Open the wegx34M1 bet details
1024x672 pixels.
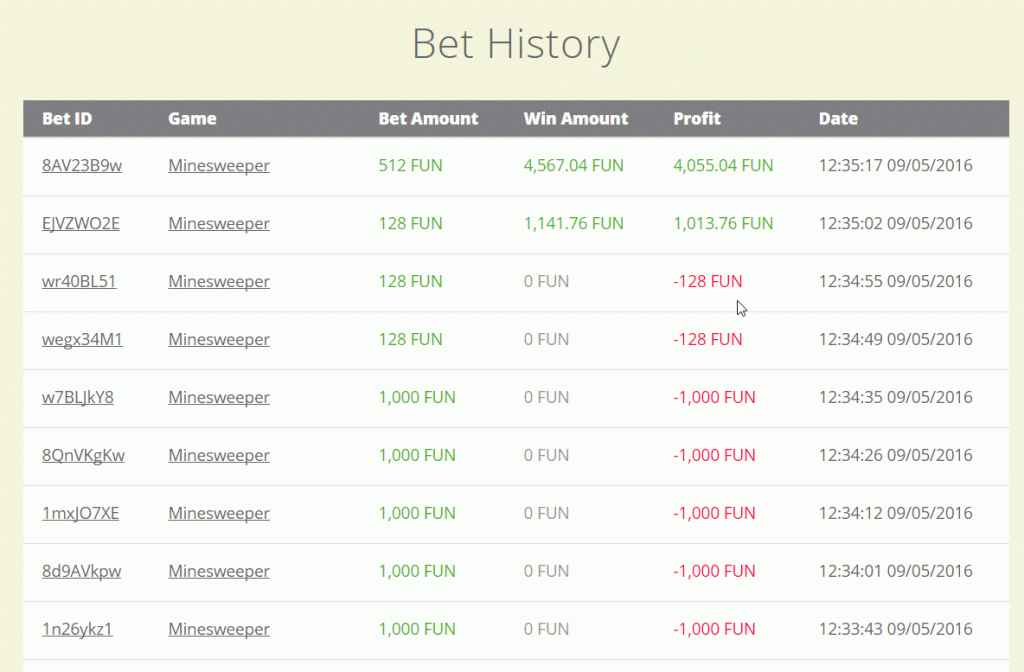coord(82,339)
